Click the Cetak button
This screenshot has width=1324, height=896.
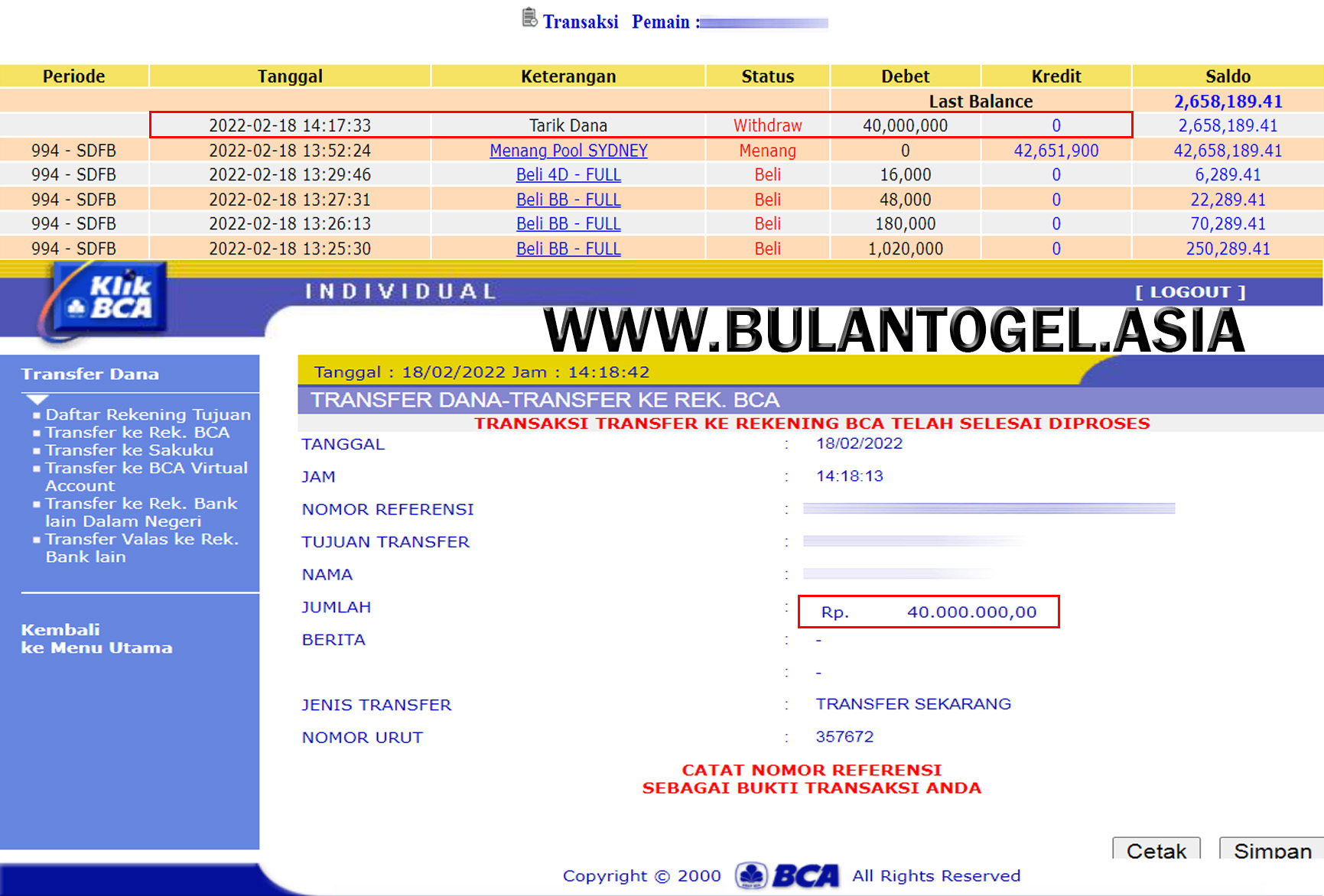pyautogui.click(x=1156, y=849)
